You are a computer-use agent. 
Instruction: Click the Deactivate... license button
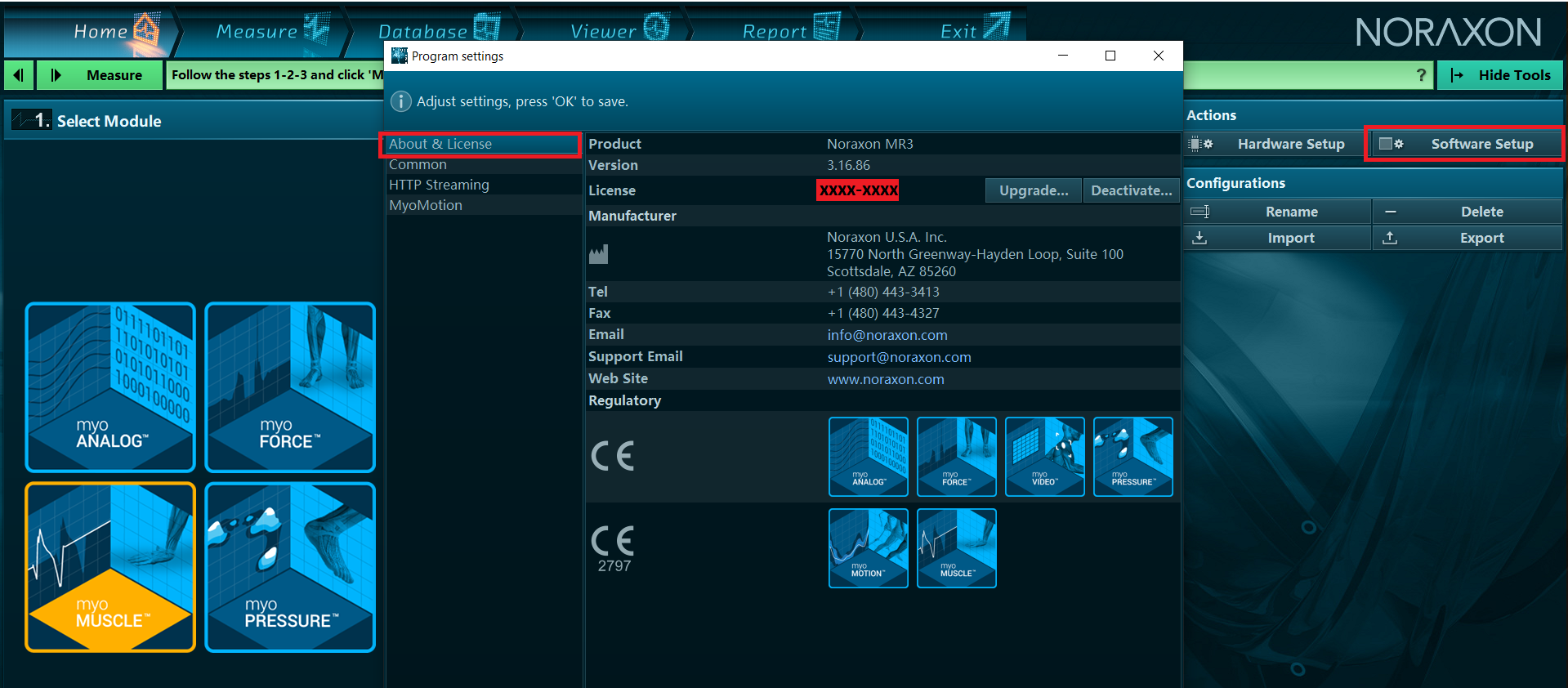(1132, 190)
